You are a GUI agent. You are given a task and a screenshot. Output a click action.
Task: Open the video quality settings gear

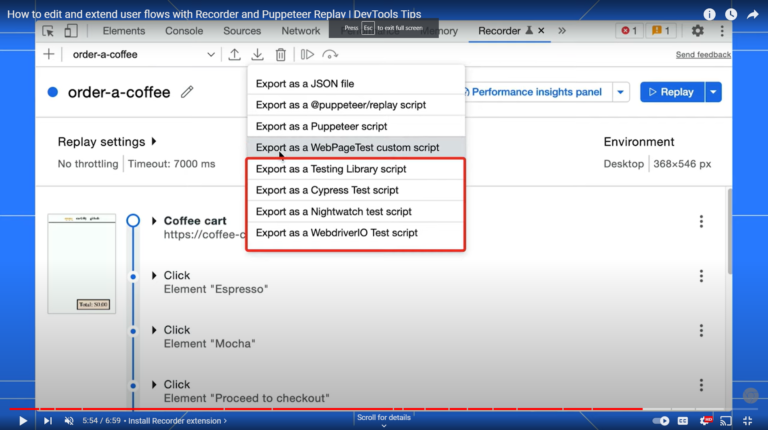[x=705, y=421]
